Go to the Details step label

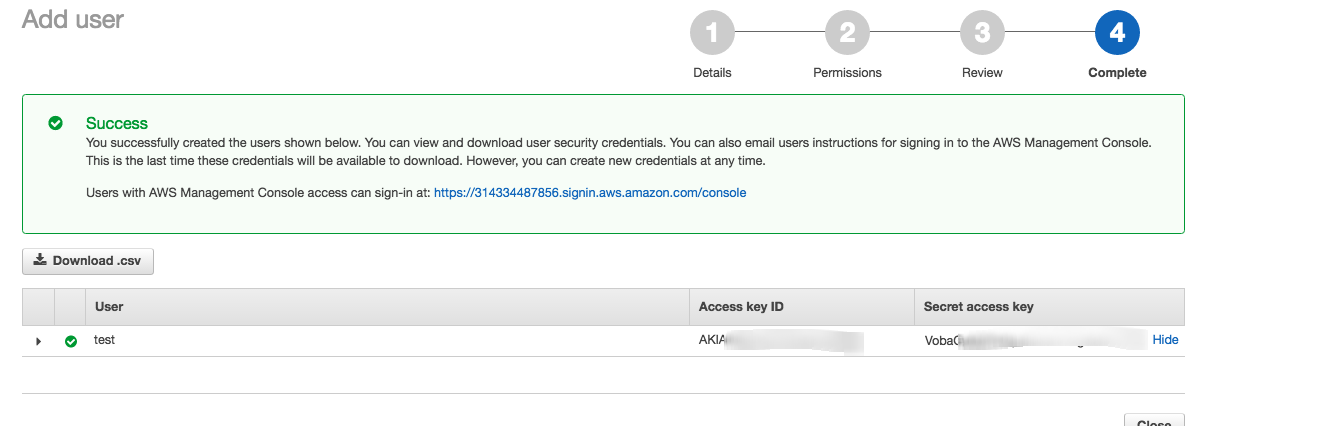(x=712, y=73)
